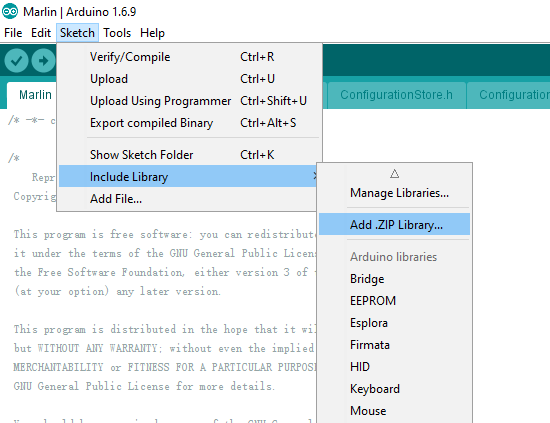Switch to the Marlin tab

tap(35, 95)
